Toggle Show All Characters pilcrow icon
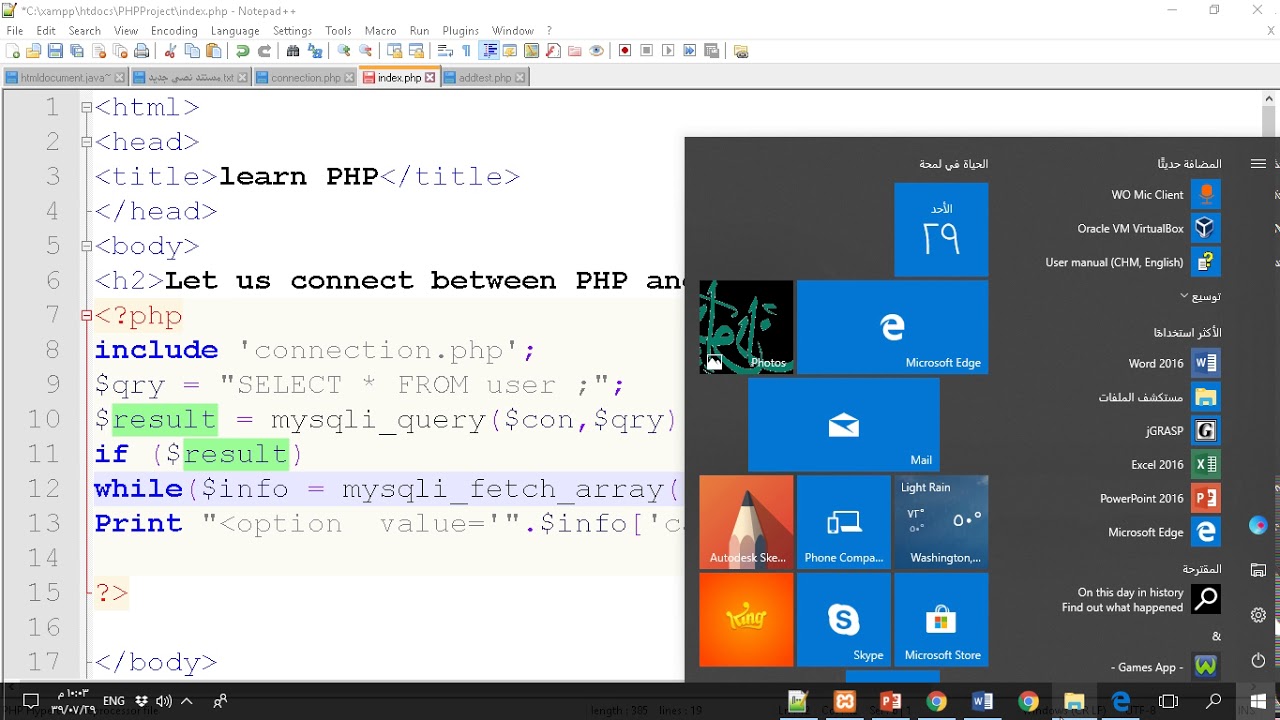The image size is (1280, 720). pos(466,51)
